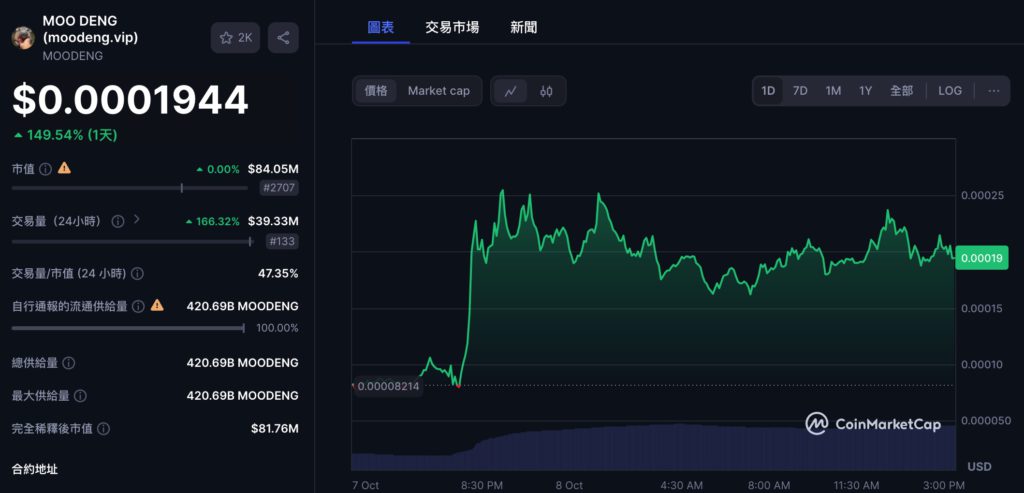The width and height of the screenshot is (1024, 493).
Task: Select the 7D time range
Action: click(800, 91)
